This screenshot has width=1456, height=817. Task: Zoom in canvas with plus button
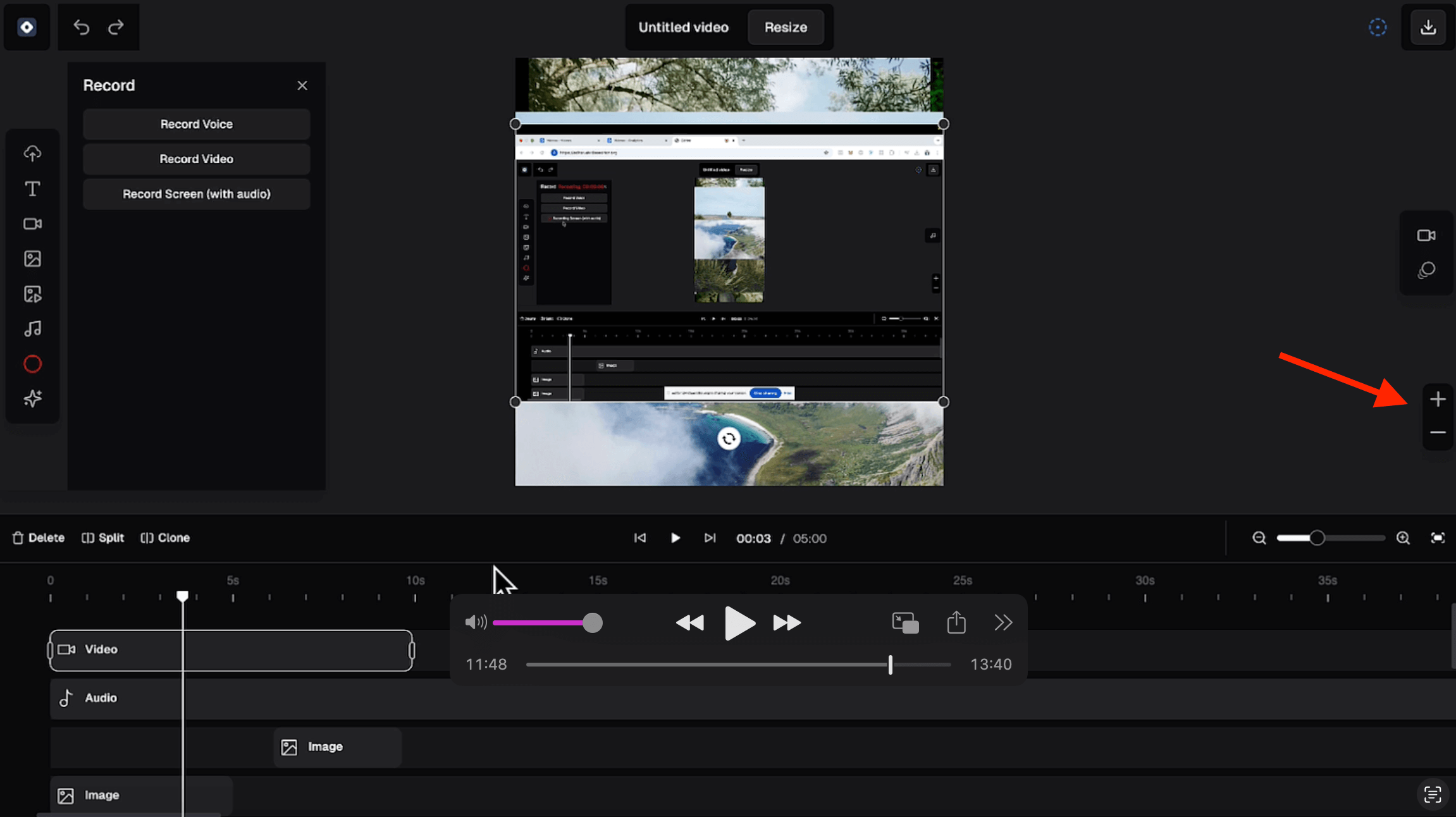[x=1437, y=399]
